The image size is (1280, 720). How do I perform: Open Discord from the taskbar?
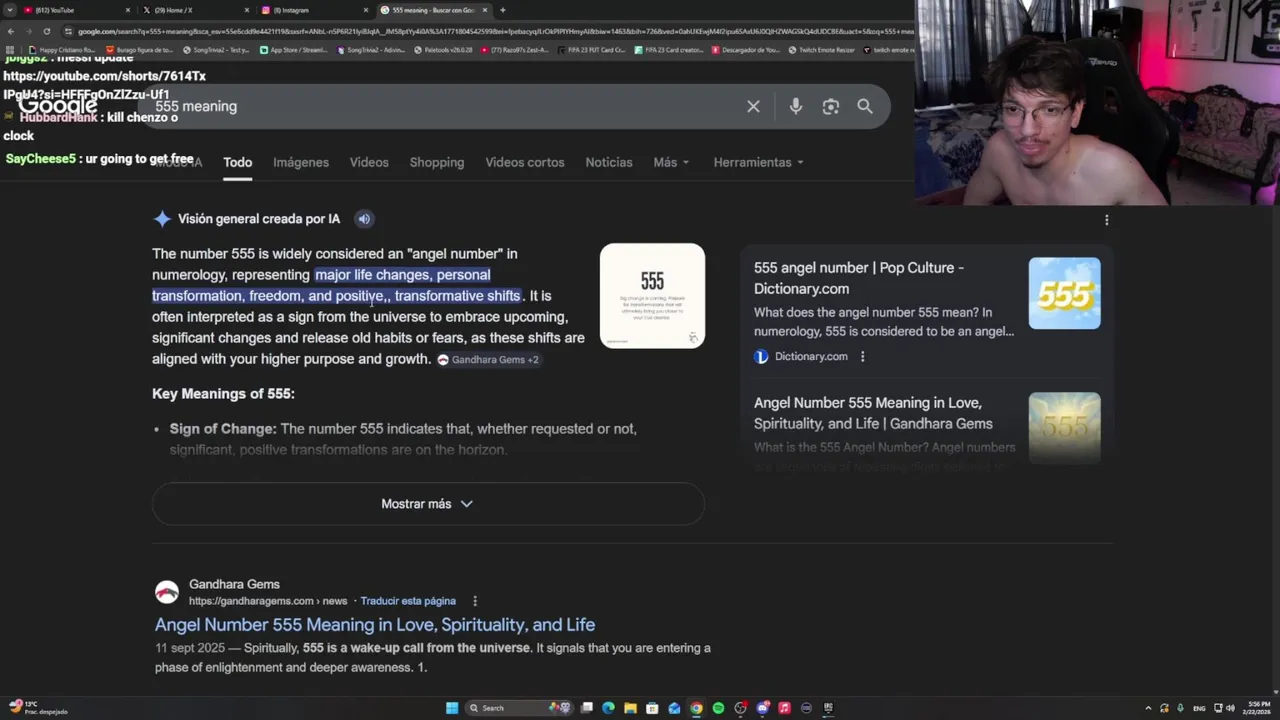pos(762,708)
